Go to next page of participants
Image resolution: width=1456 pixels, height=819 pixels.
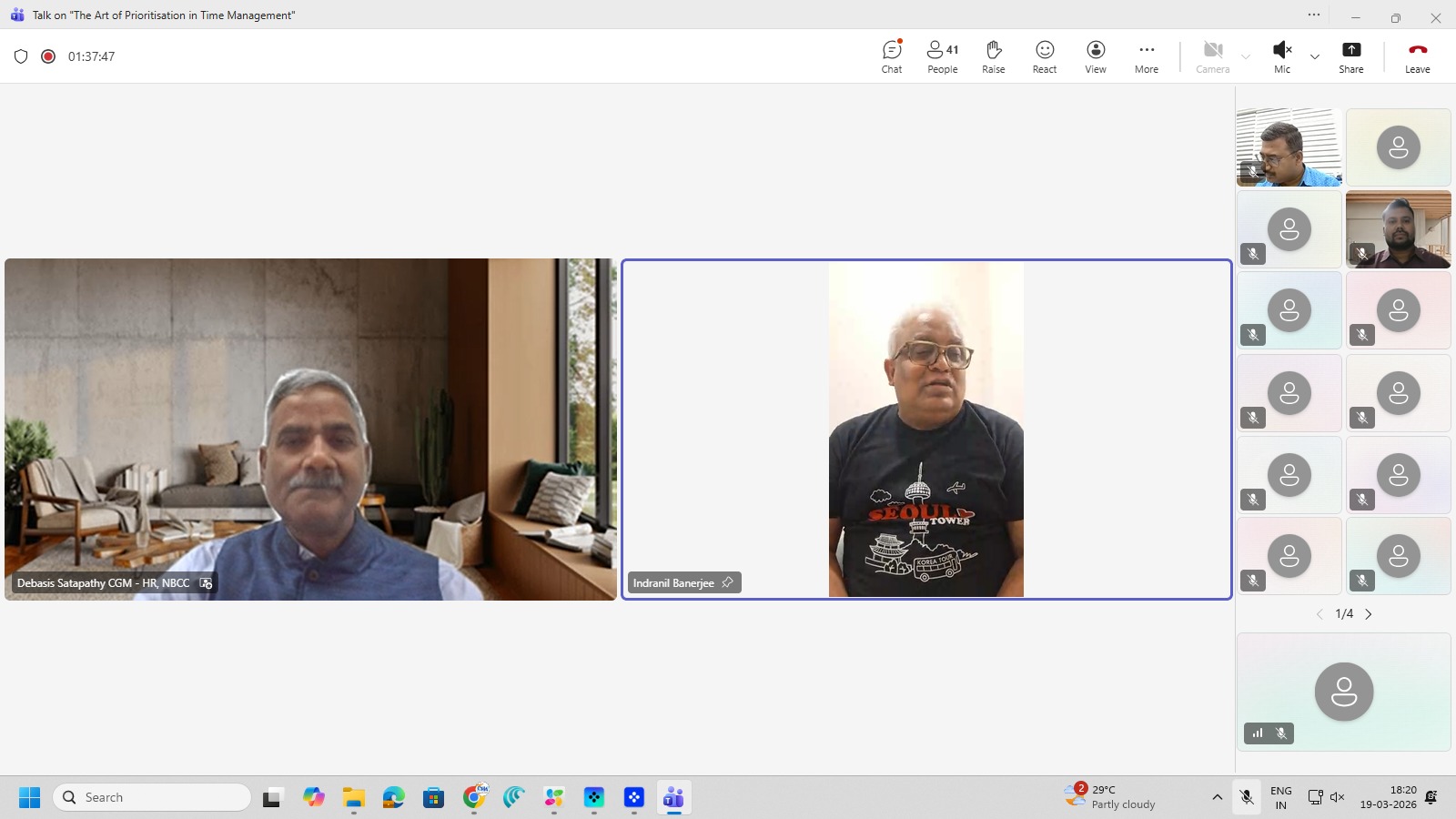click(x=1369, y=614)
